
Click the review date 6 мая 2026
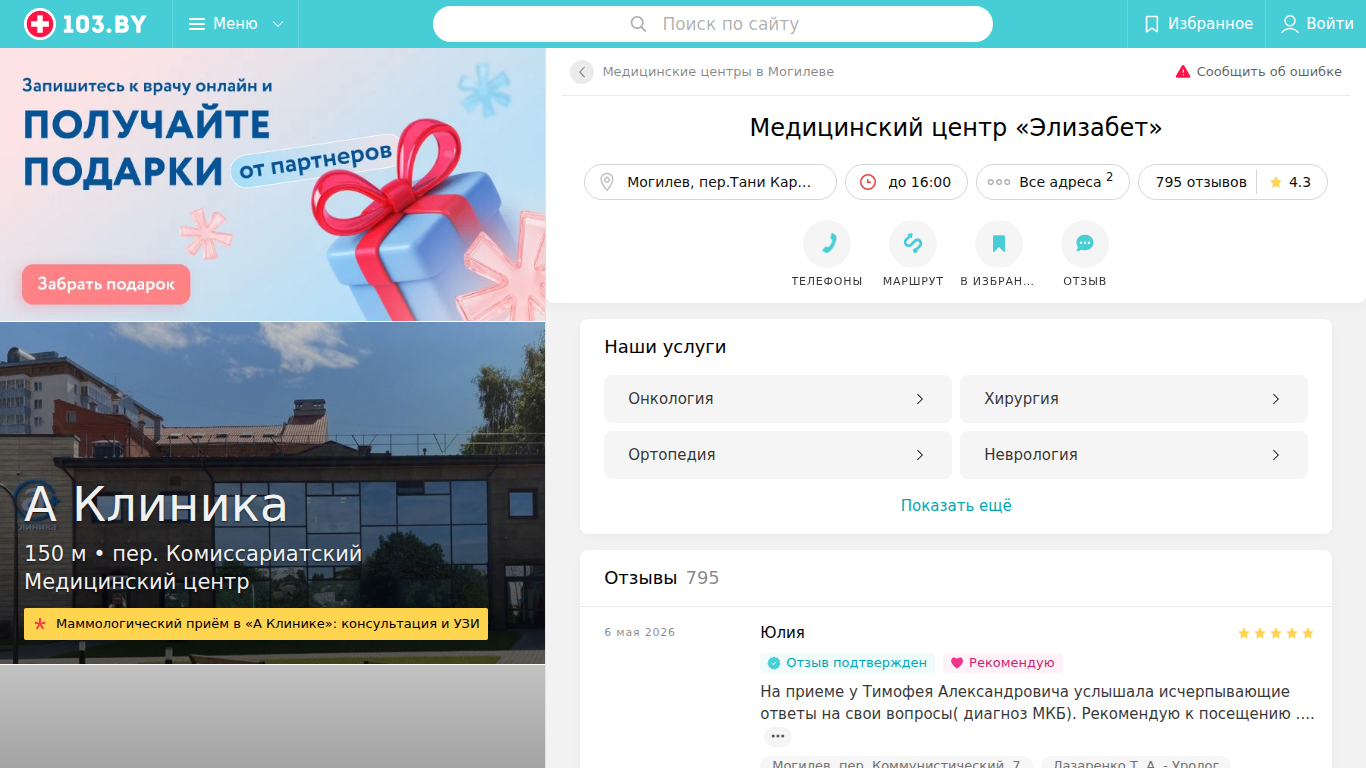640,633
